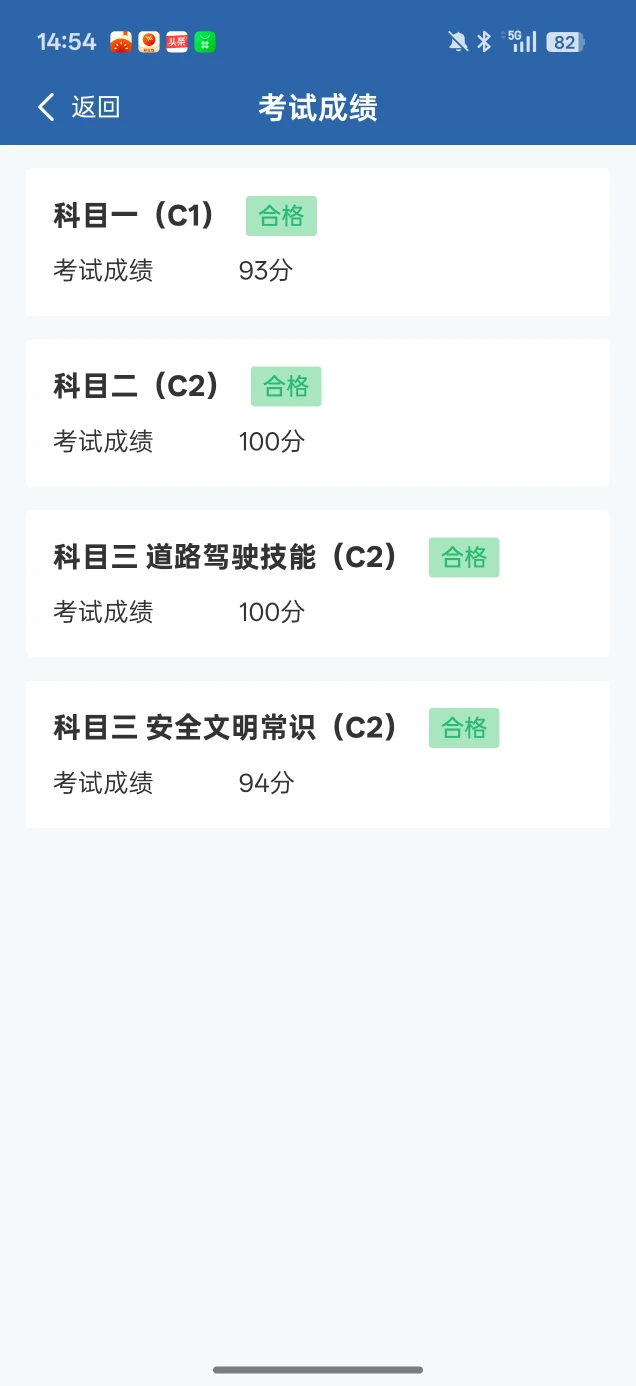Image resolution: width=636 pixels, height=1386 pixels.
Task: Tap the 头条 notification icon
Action: (177, 42)
